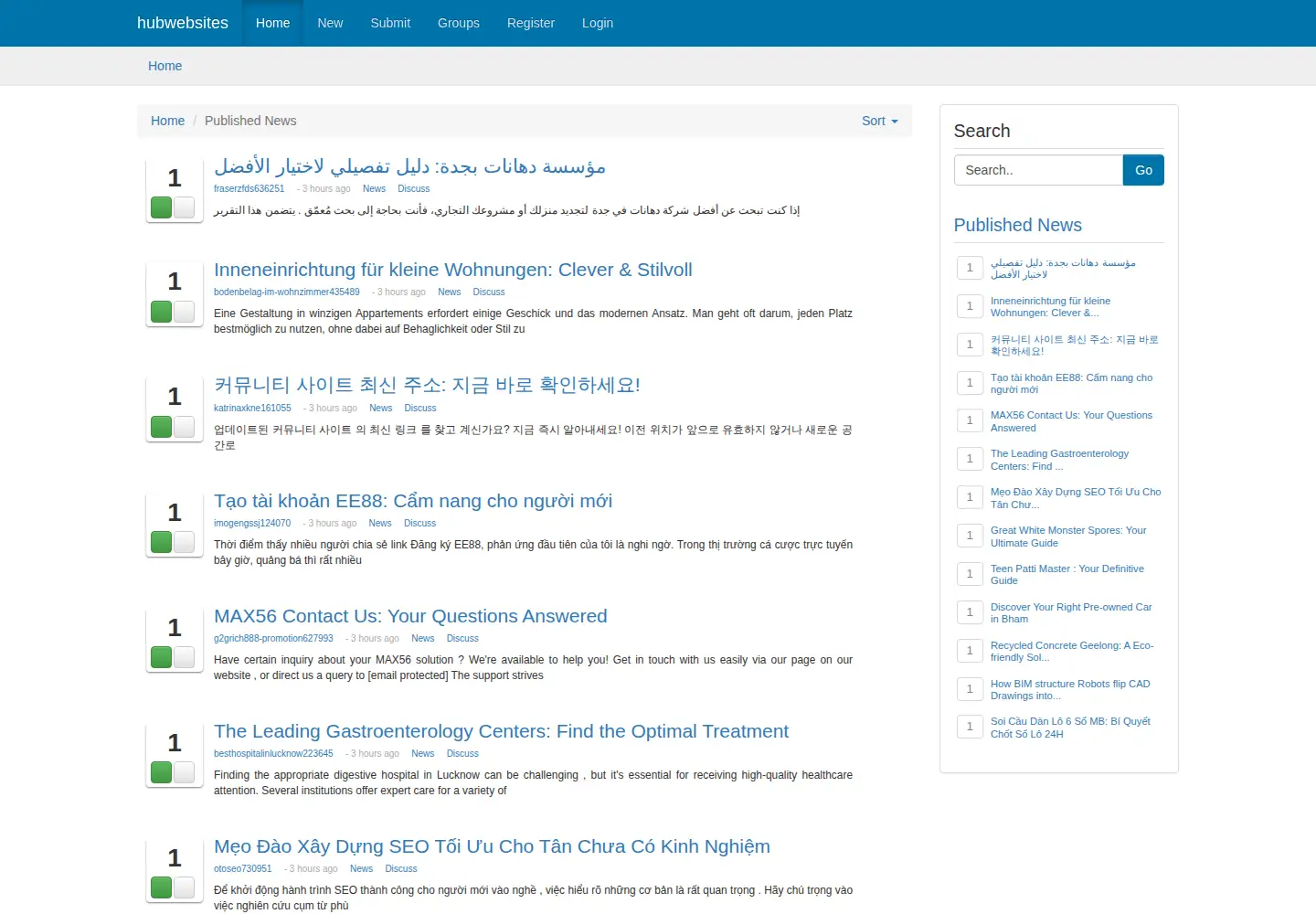Open the Sort dropdown
This screenshot has width=1316, height=914.
(x=880, y=121)
